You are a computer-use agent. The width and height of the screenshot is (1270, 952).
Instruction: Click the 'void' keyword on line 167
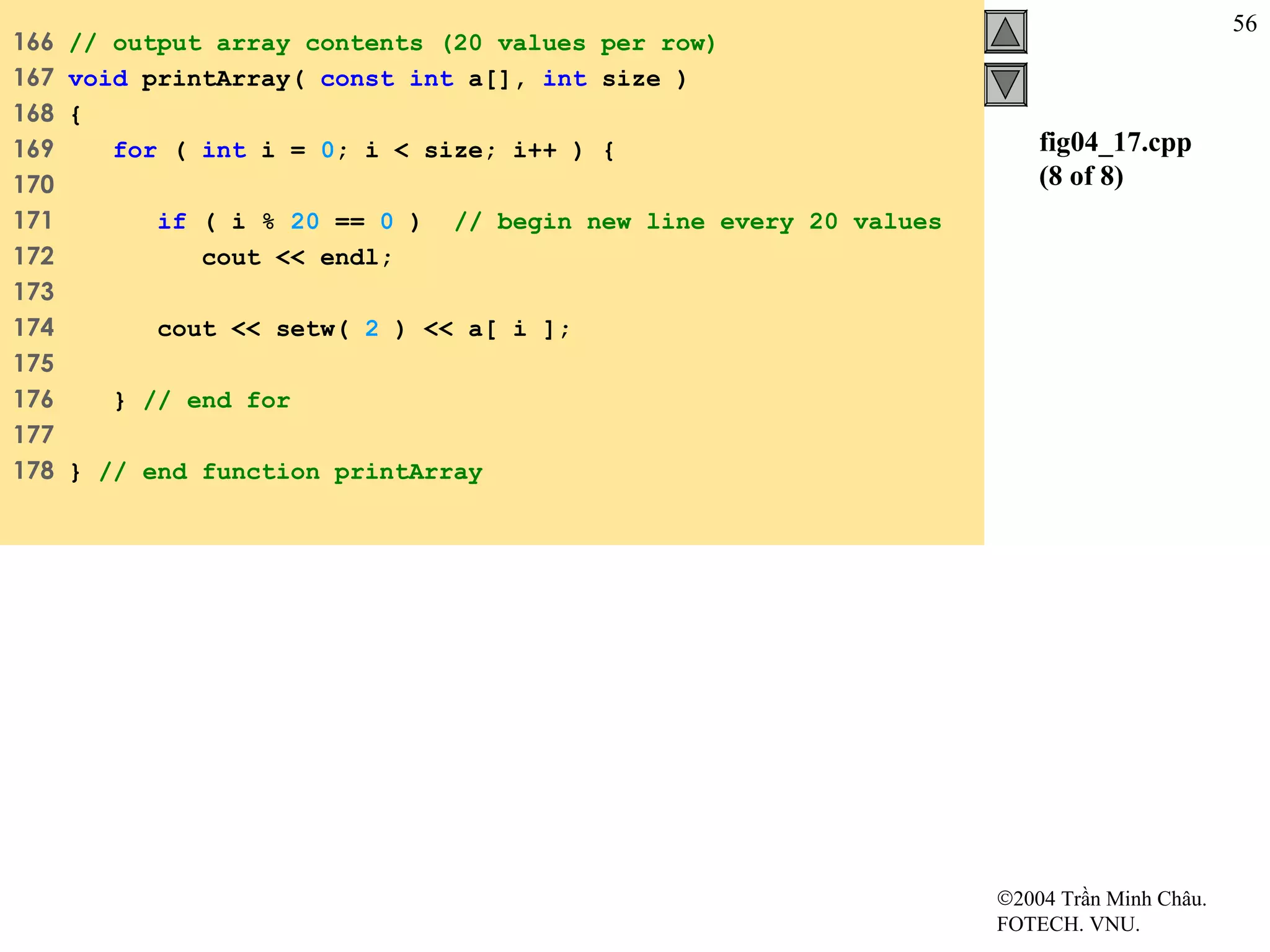pos(98,79)
